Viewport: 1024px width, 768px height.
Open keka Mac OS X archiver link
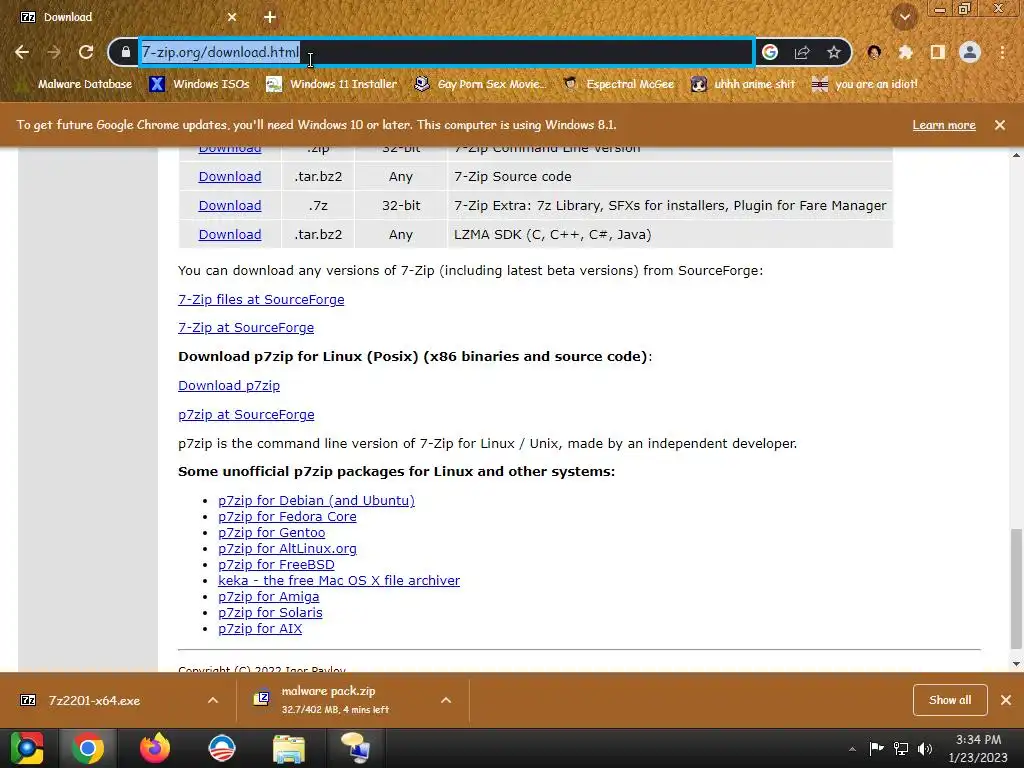(339, 581)
